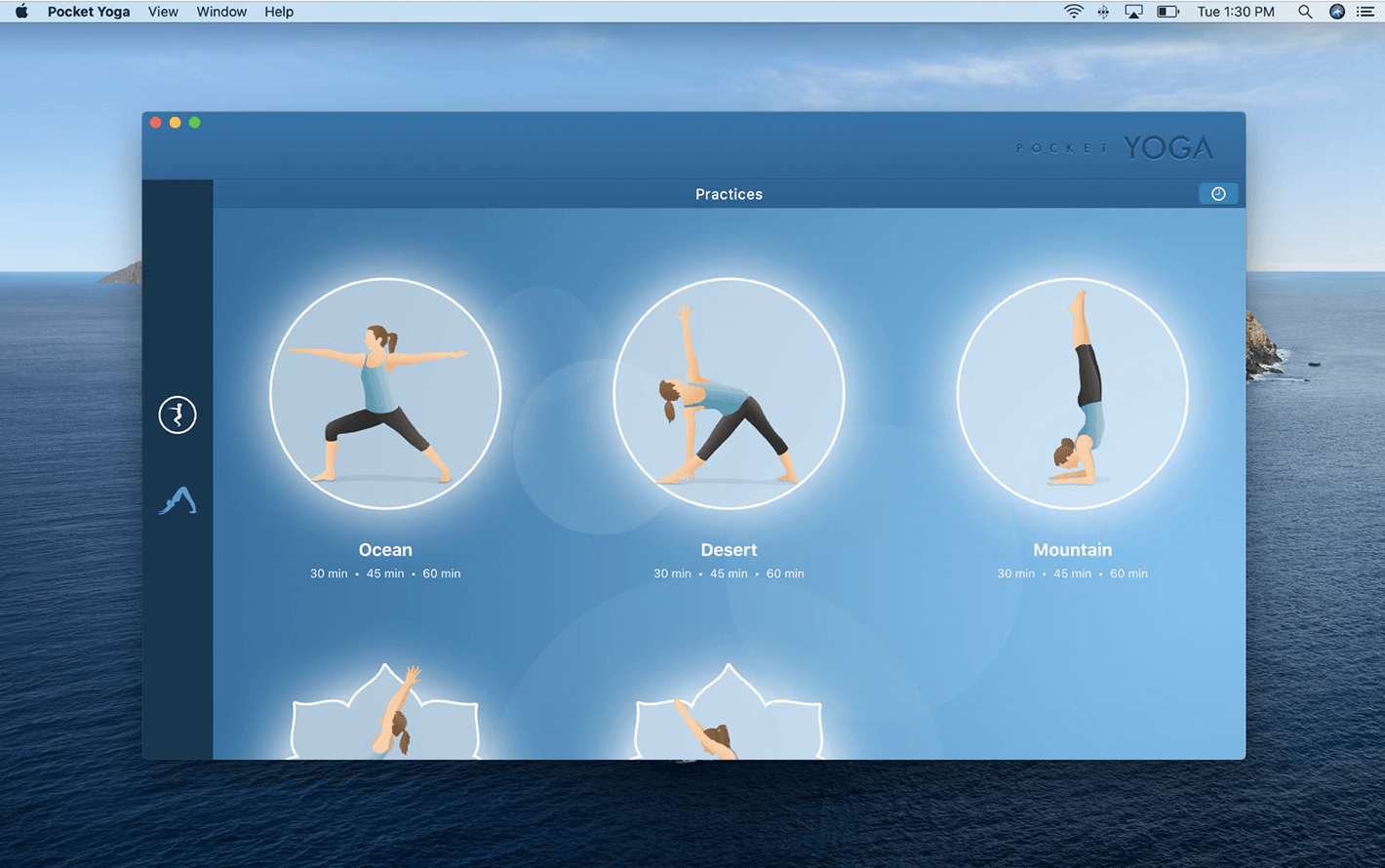1385x868 pixels.
Task: Click the "Tue 1:30 PM" menu bar clock
Action: coord(1236,12)
